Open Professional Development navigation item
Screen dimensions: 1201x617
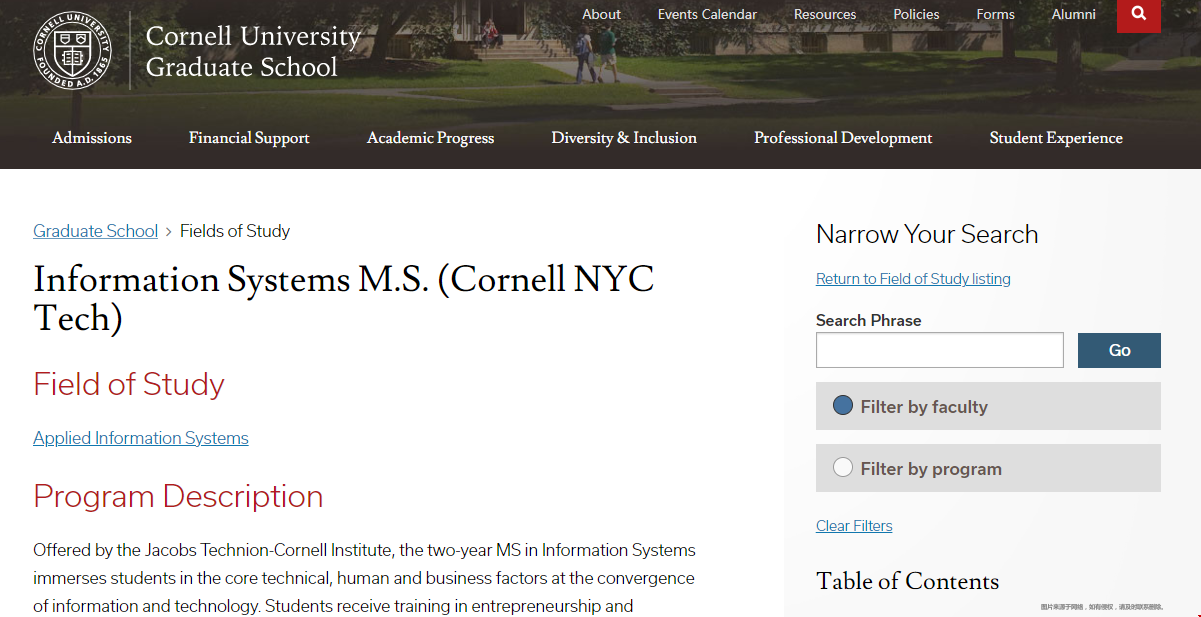coord(843,138)
